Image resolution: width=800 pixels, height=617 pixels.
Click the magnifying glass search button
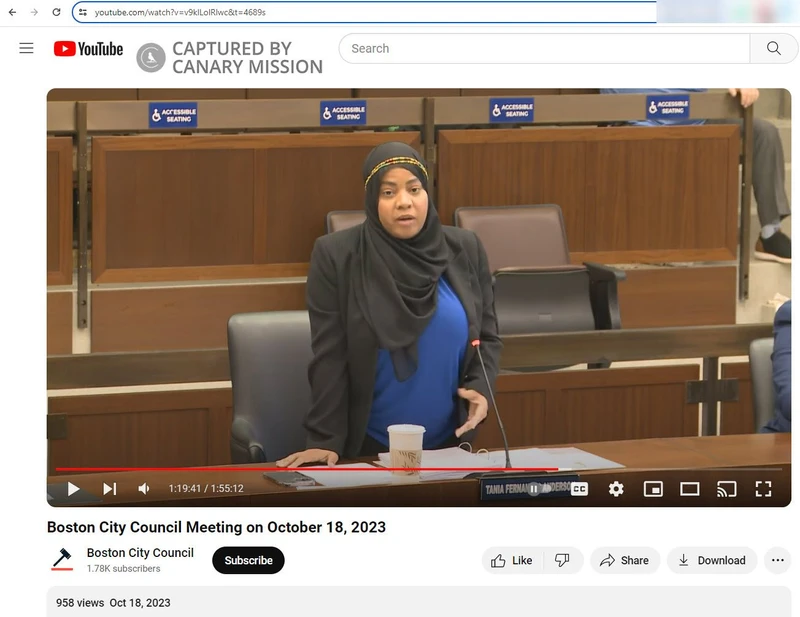tap(773, 48)
